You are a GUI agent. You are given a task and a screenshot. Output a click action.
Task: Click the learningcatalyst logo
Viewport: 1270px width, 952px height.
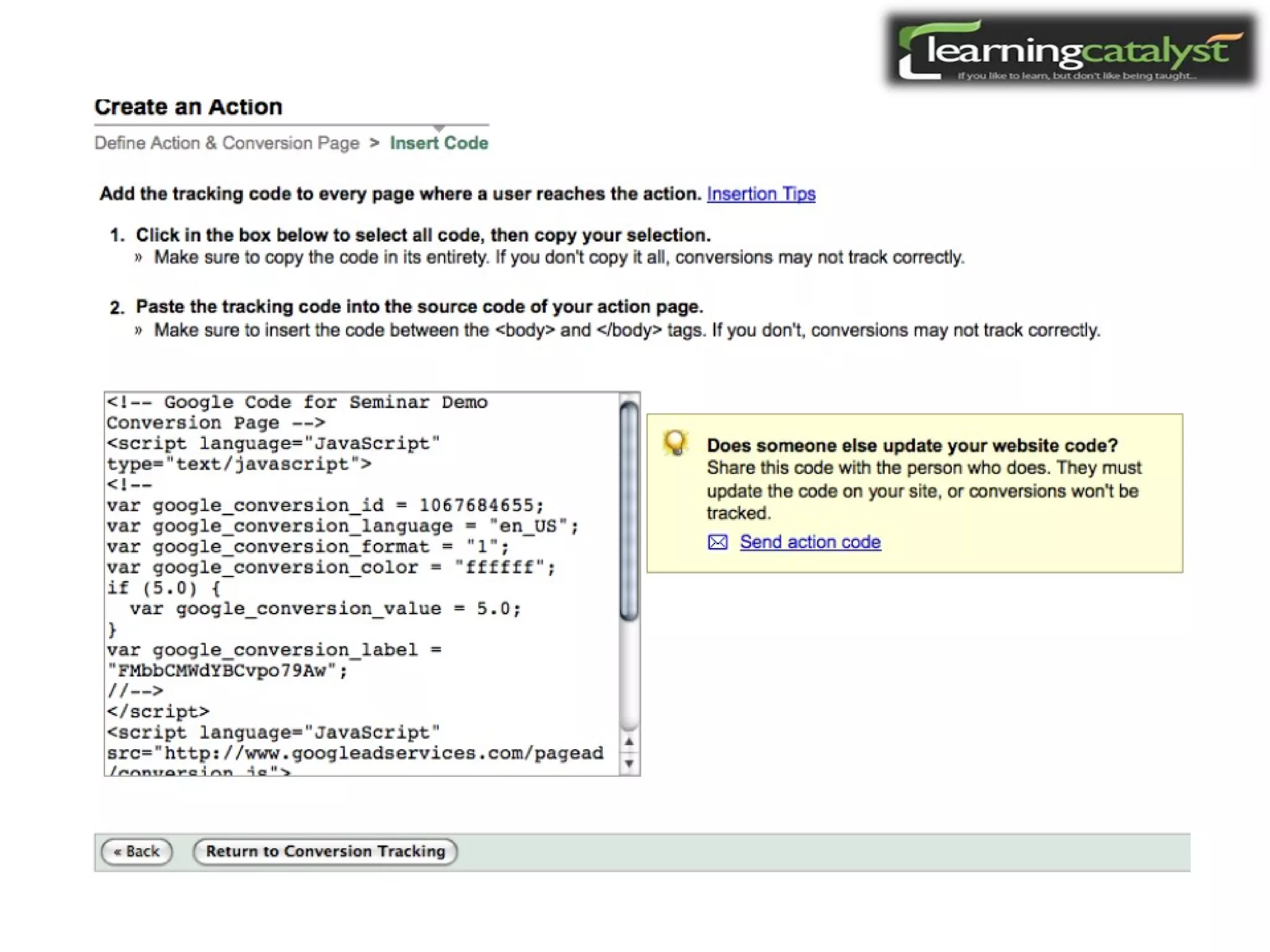pos(1071,51)
